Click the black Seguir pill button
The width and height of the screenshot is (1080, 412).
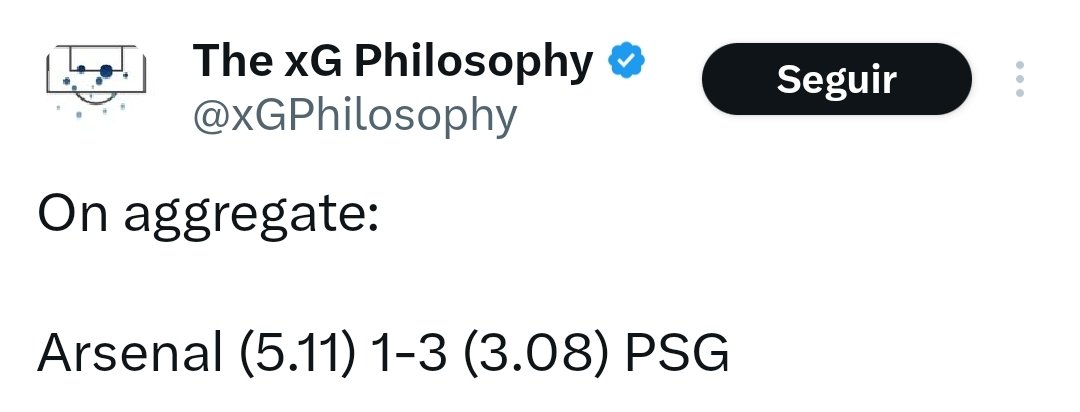tap(836, 79)
